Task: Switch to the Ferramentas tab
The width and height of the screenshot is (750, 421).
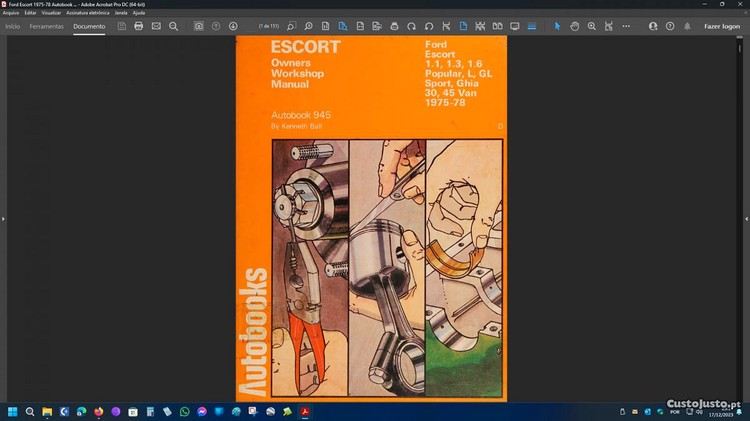Action: (46, 26)
